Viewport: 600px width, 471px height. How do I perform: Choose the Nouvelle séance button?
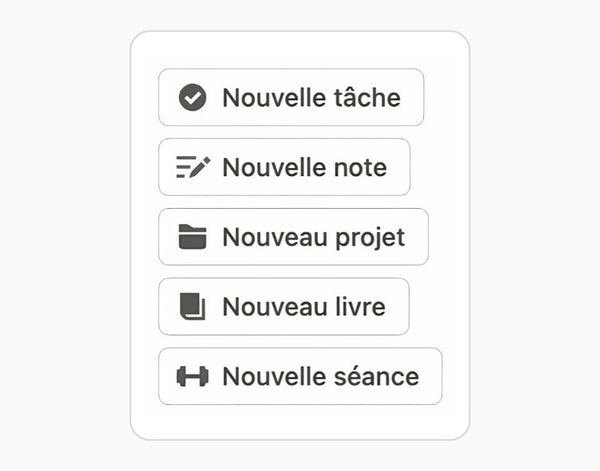tap(300, 376)
